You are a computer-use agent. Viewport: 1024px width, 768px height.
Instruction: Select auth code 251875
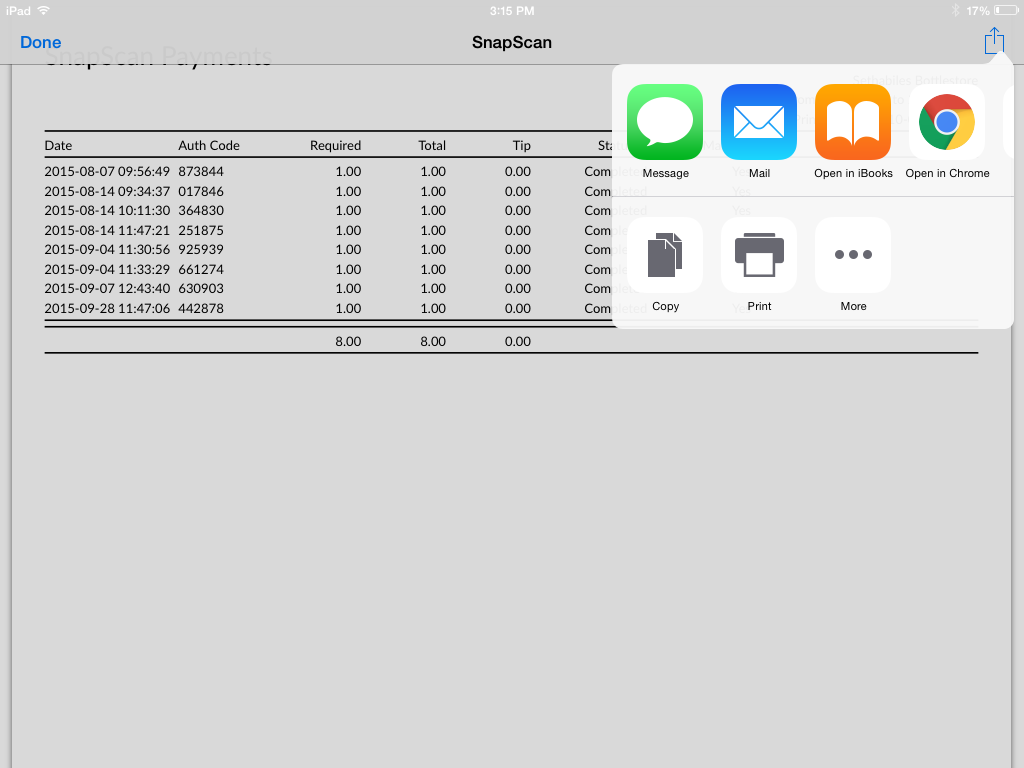201,231
